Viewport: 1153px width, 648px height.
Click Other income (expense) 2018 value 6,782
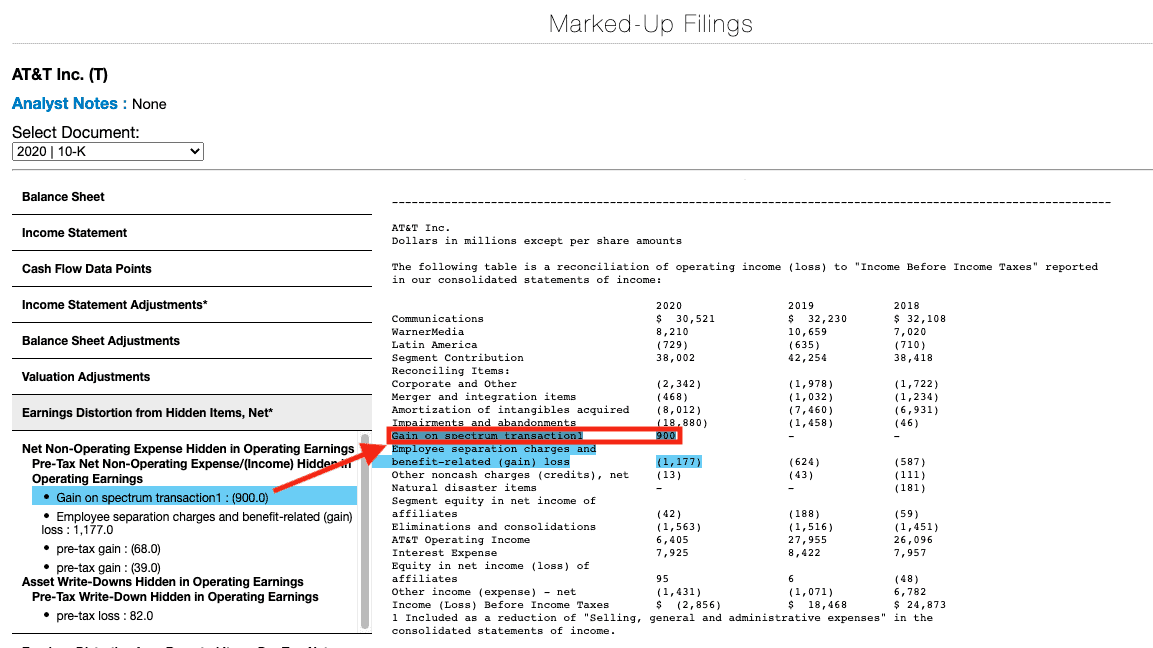click(x=910, y=592)
